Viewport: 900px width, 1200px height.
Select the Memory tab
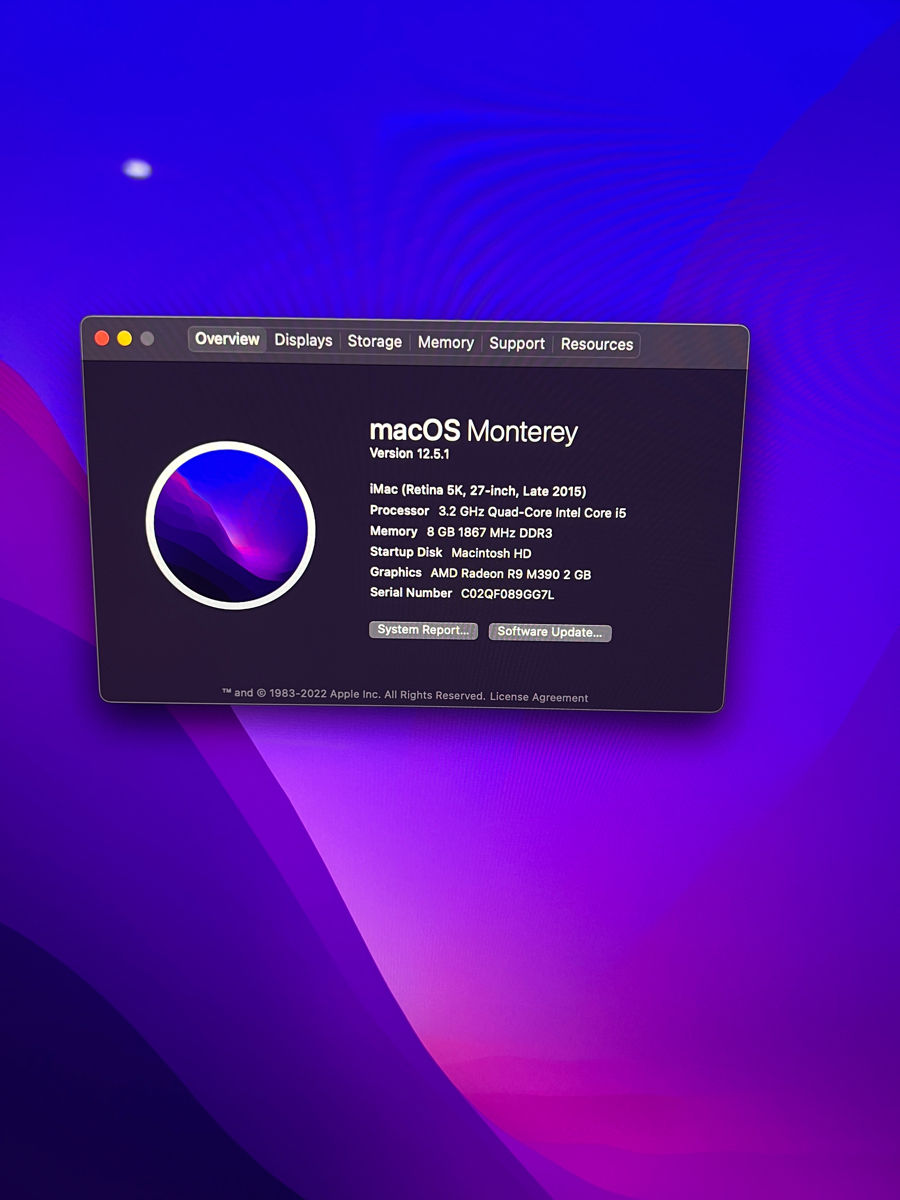click(x=446, y=342)
